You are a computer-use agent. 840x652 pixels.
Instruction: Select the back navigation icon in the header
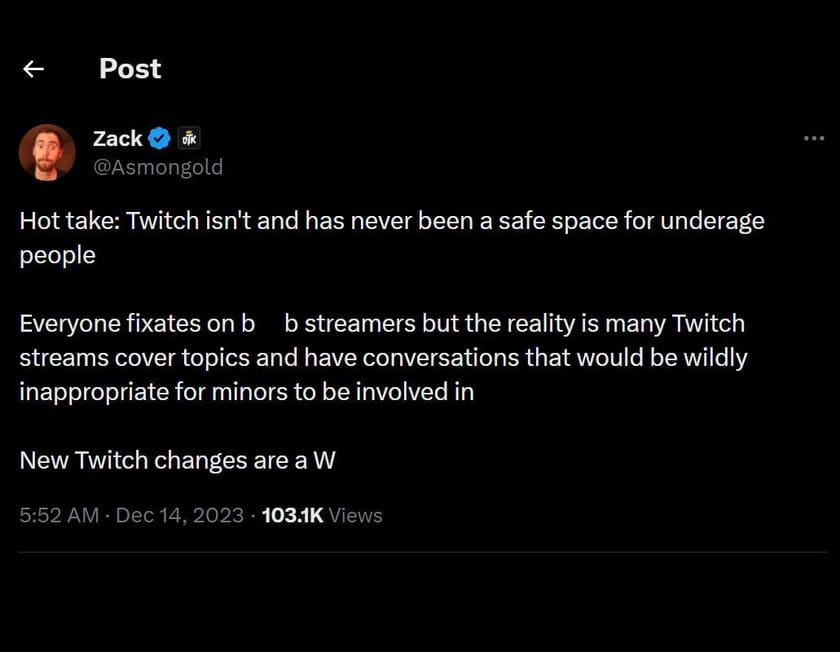[33, 68]
